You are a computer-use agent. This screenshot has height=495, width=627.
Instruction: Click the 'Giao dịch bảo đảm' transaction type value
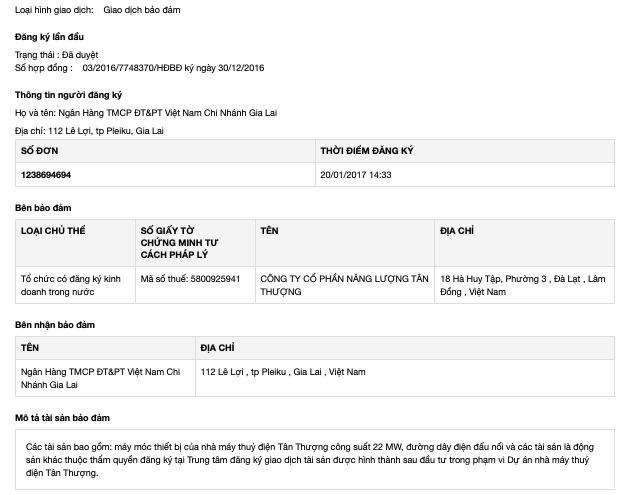pyautogui.click(x=142, y=10)
